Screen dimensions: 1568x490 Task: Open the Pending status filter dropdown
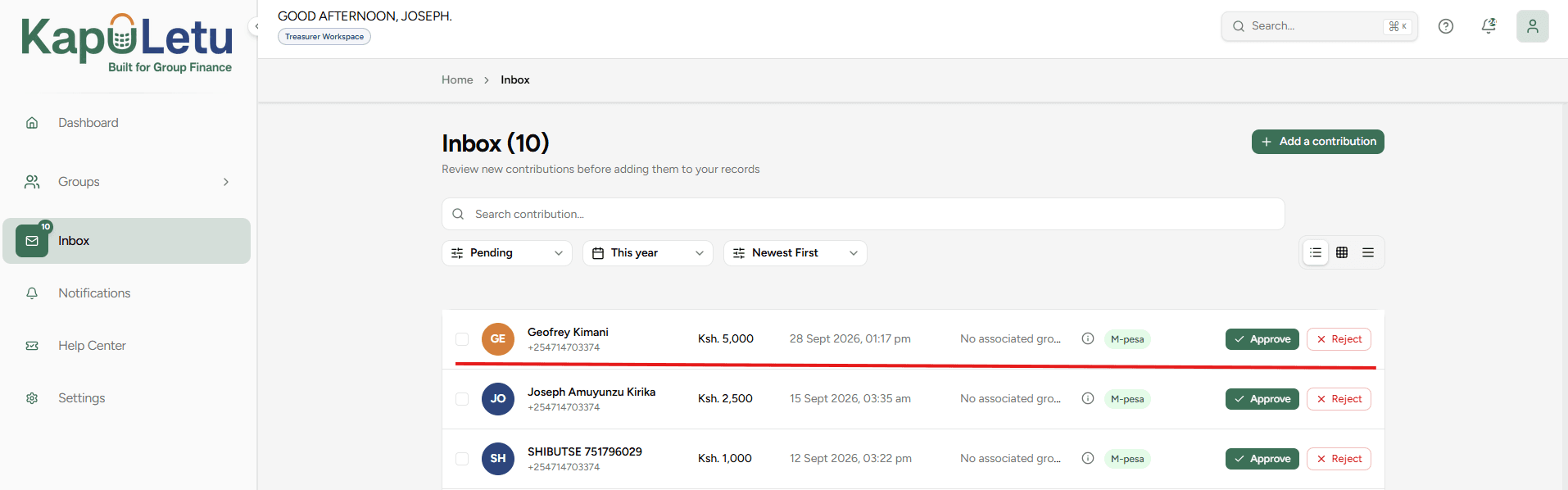pos(507,253)
